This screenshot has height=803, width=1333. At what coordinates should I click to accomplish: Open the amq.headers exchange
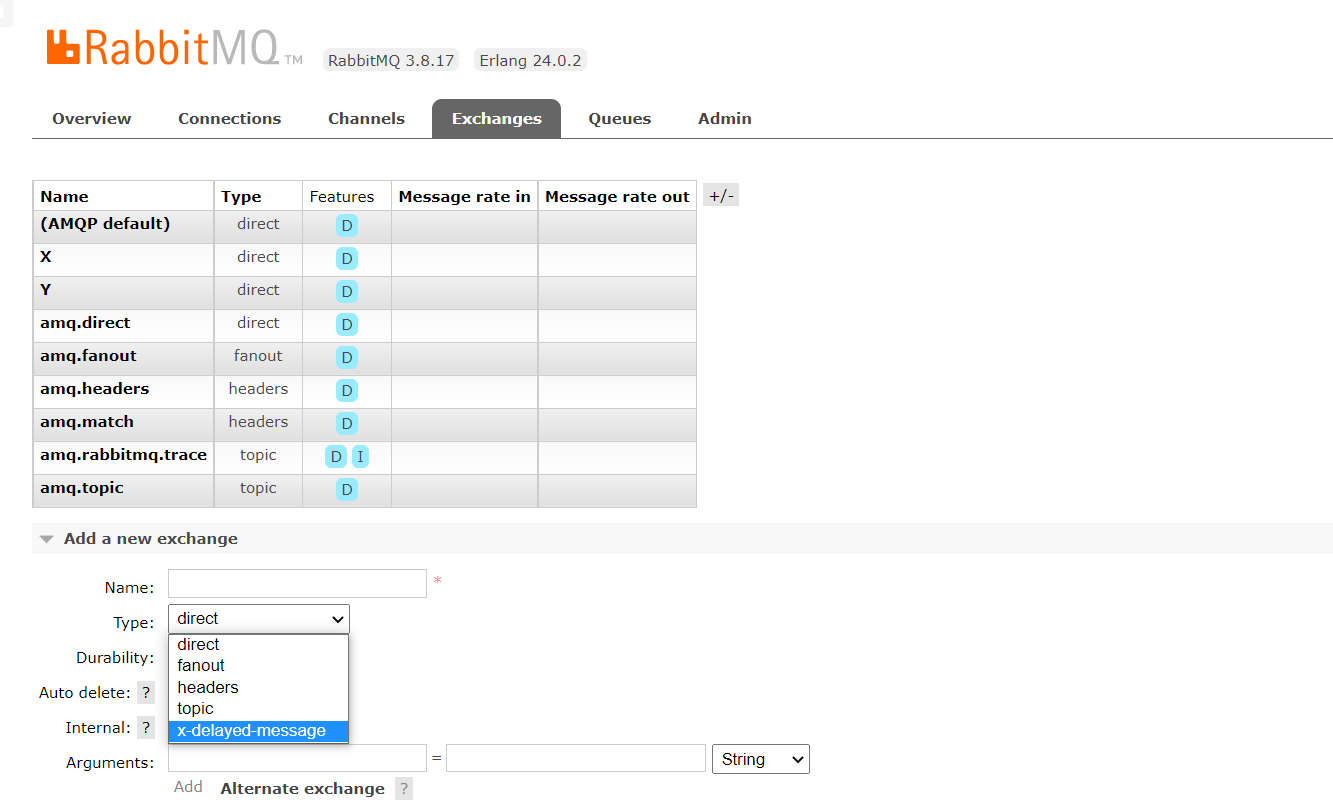(x=95, y=389)
